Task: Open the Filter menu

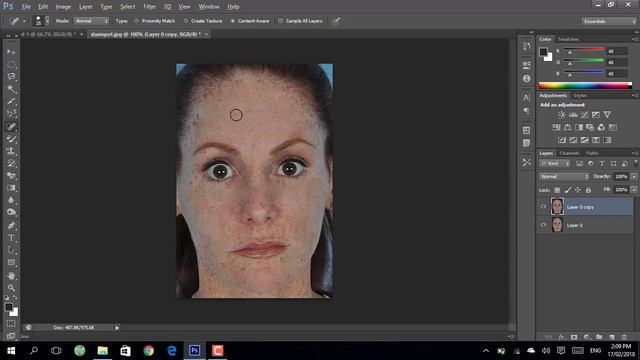Action: tap(149, 7)
